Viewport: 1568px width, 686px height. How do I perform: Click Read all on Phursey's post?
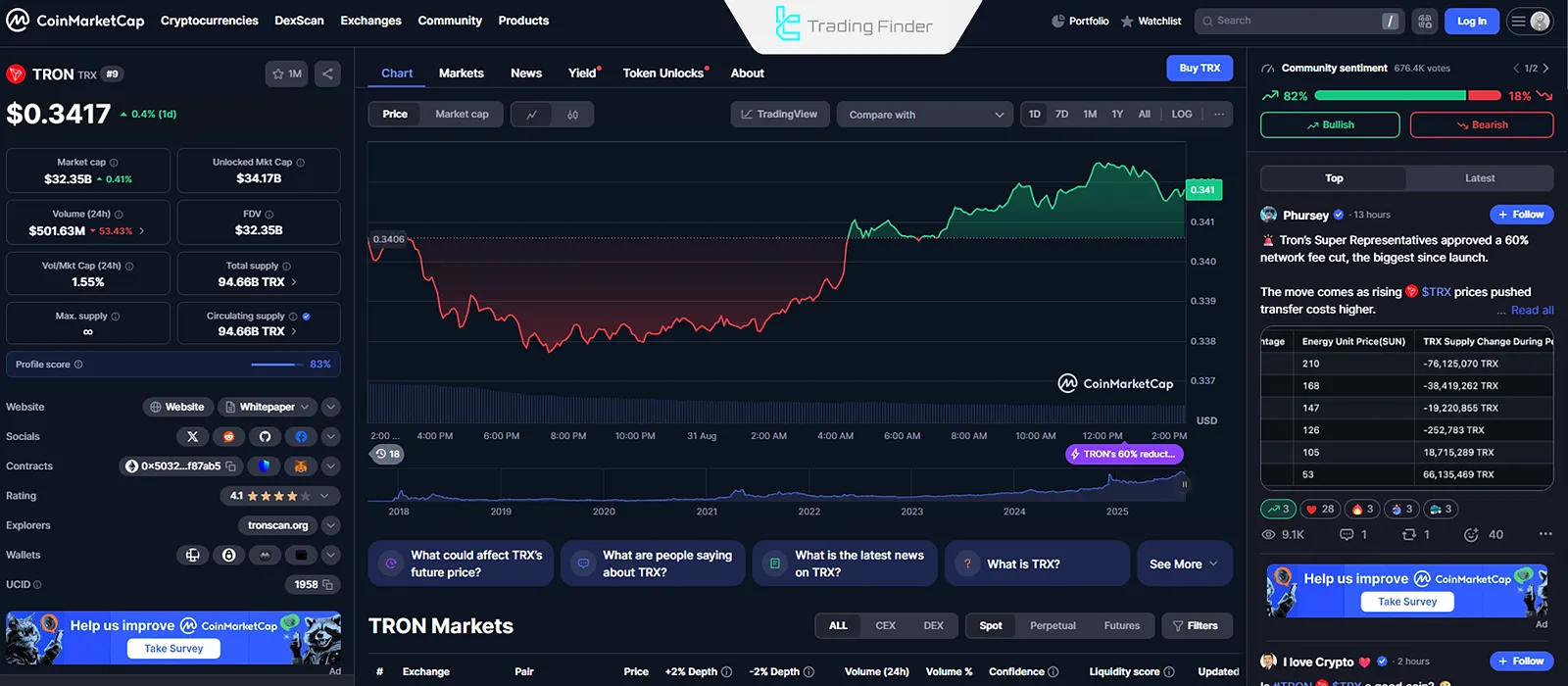[x=1532, y=311]
